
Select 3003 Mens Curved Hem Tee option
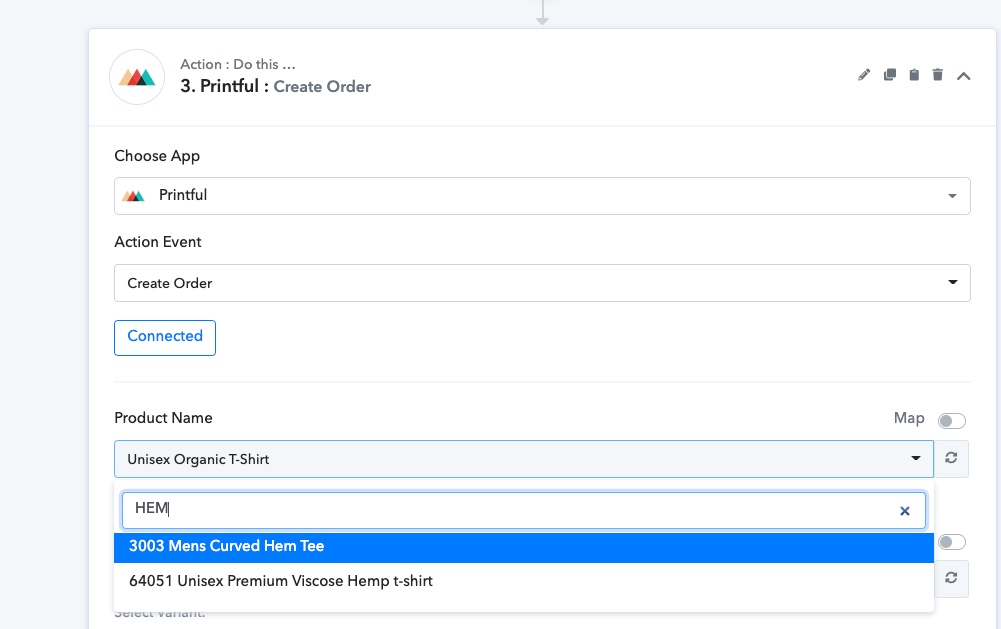pyautogui.click(x=523, y=547)
